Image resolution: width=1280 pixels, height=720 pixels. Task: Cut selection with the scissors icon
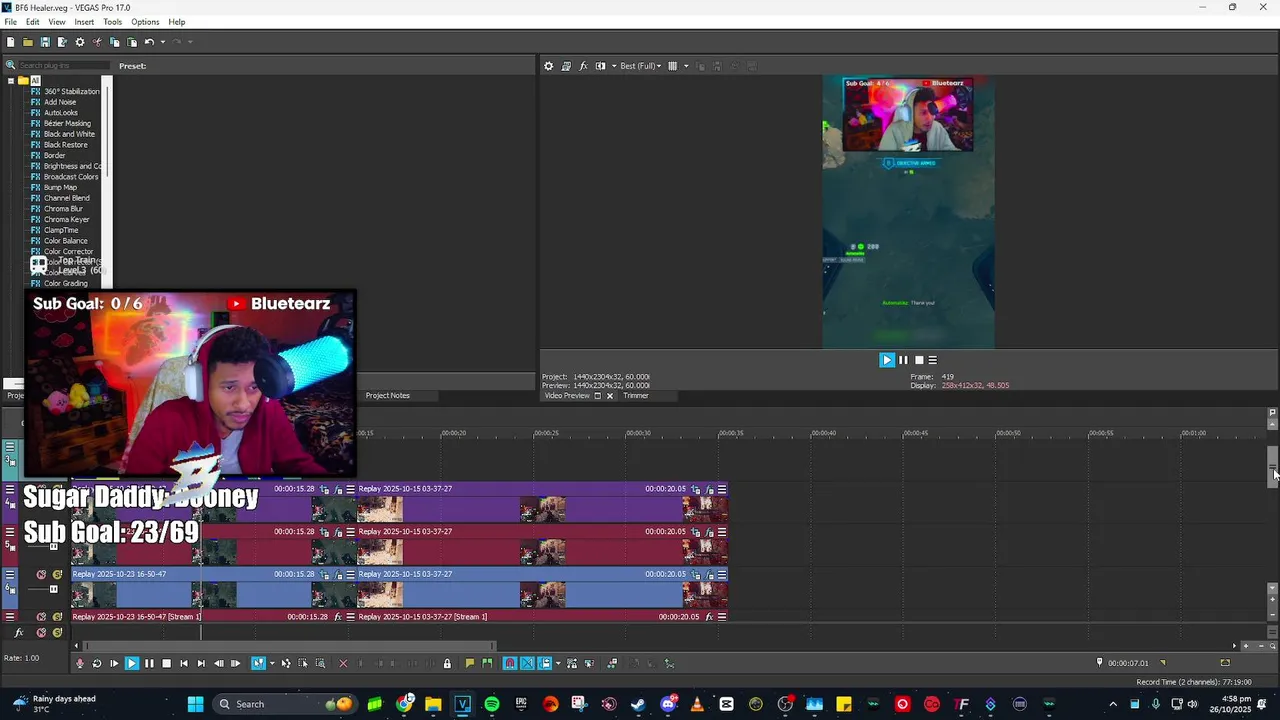(97, 42)
